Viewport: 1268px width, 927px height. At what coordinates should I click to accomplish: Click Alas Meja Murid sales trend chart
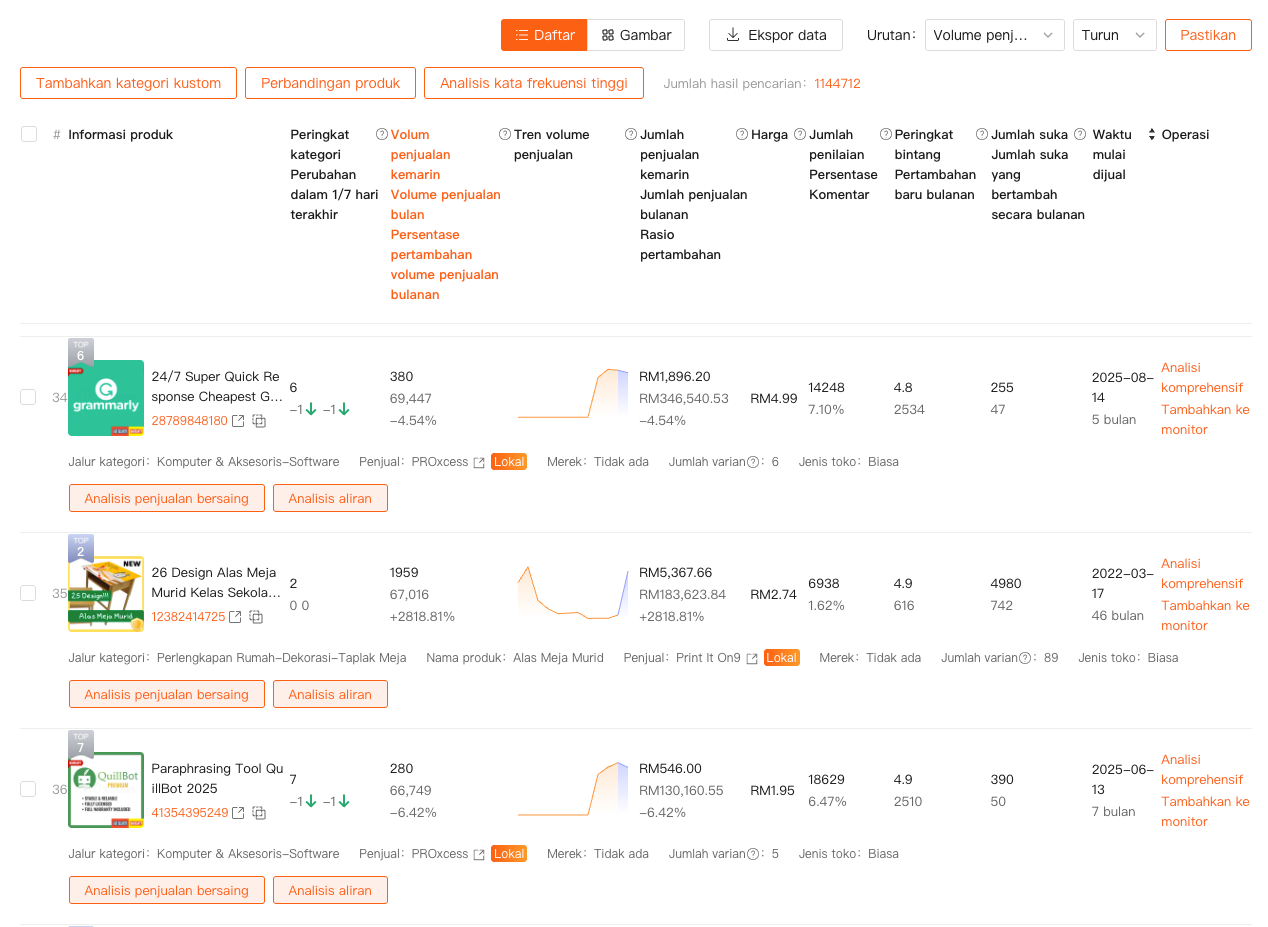[573, 594]
